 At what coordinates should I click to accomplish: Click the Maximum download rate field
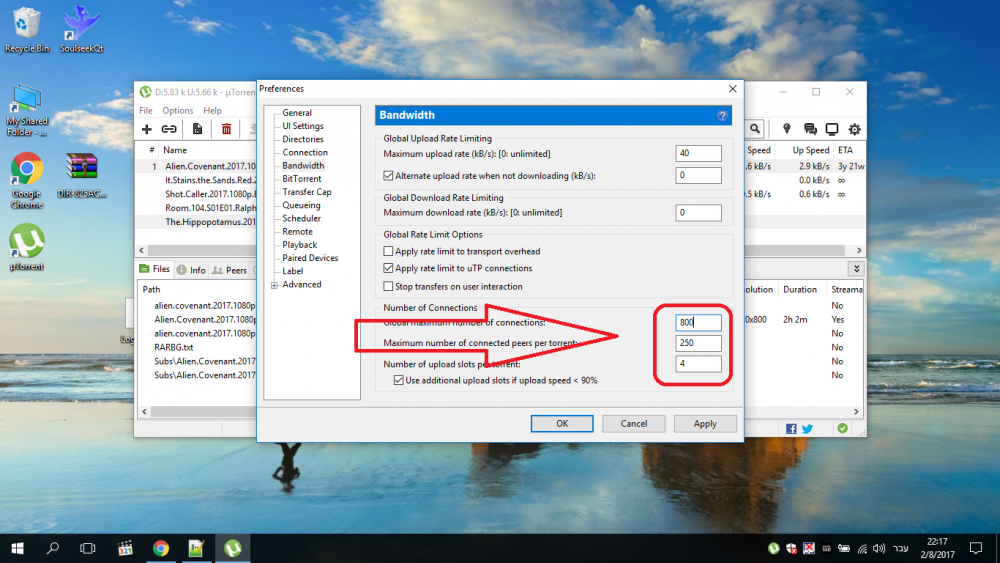(x=698, y=213)
